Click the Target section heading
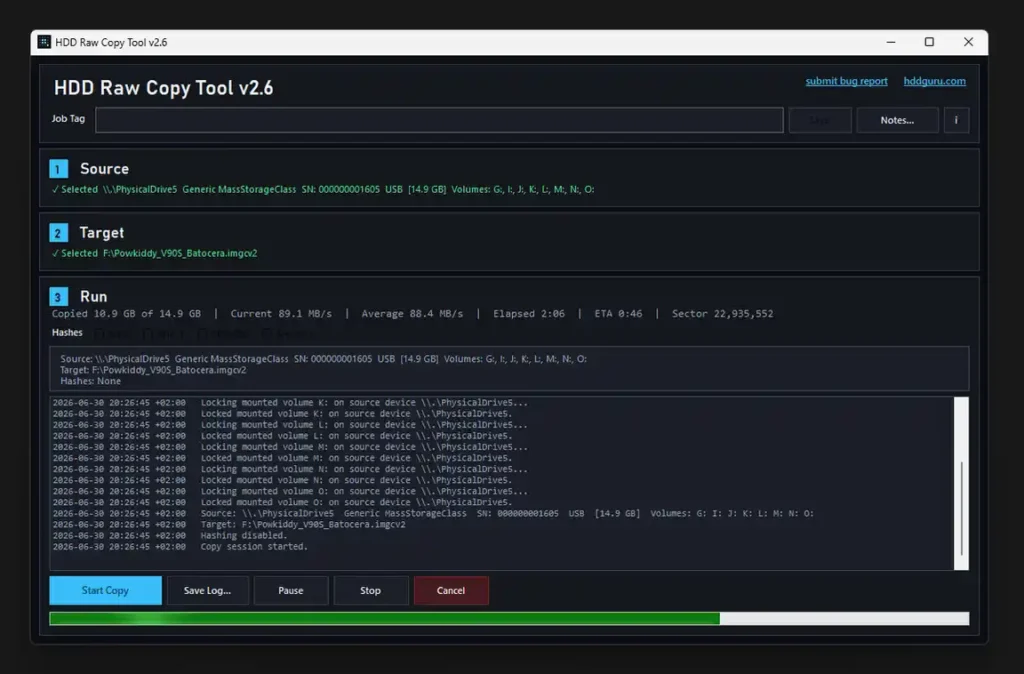The width and height of the screenshot is (1024, 674). (x=102, y=233)
